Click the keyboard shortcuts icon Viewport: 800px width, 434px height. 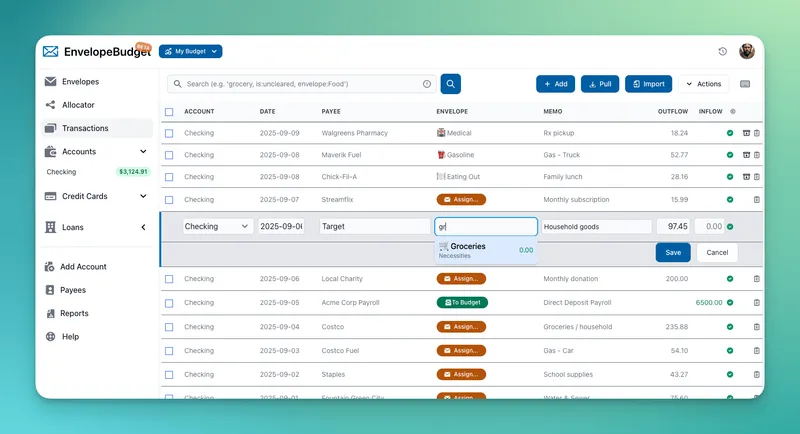[745, 84]
